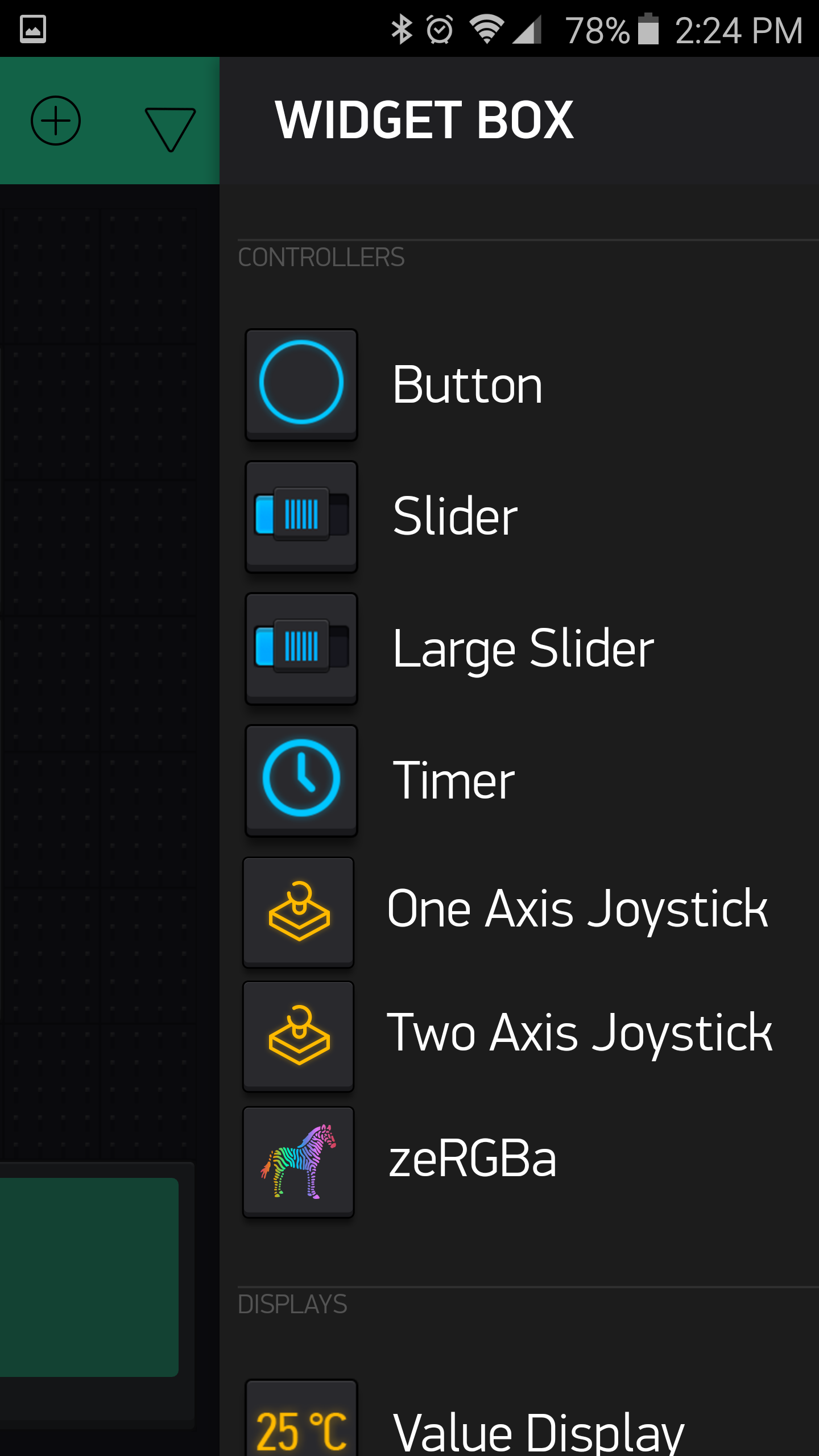The image size is (819, 1456).
Task: Select the zeRGBa text label
Action: [472, 1160]
